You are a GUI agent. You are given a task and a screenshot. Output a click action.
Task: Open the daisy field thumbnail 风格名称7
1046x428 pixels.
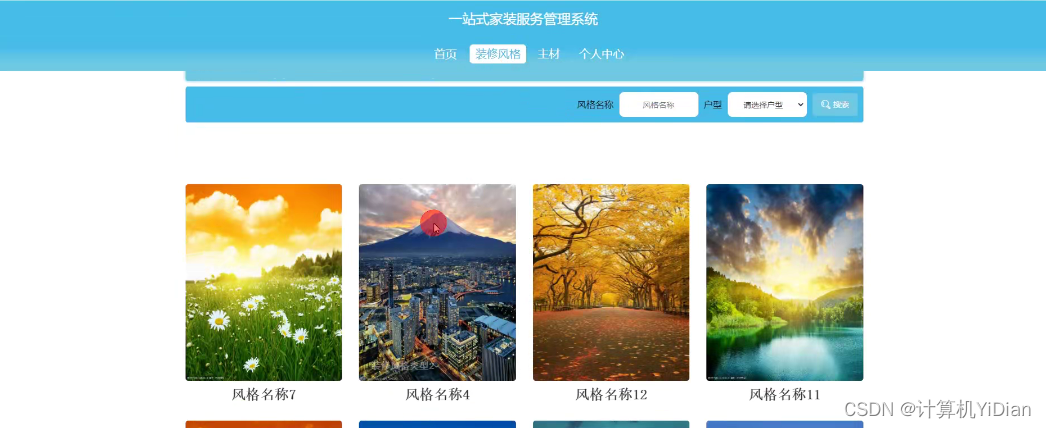point(264,283)
